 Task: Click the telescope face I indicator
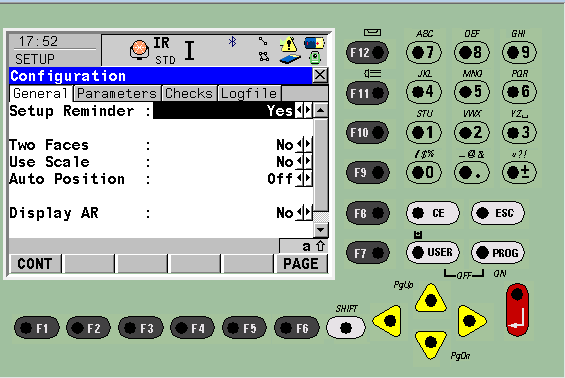pyautogui.click(x=190, y=50)
